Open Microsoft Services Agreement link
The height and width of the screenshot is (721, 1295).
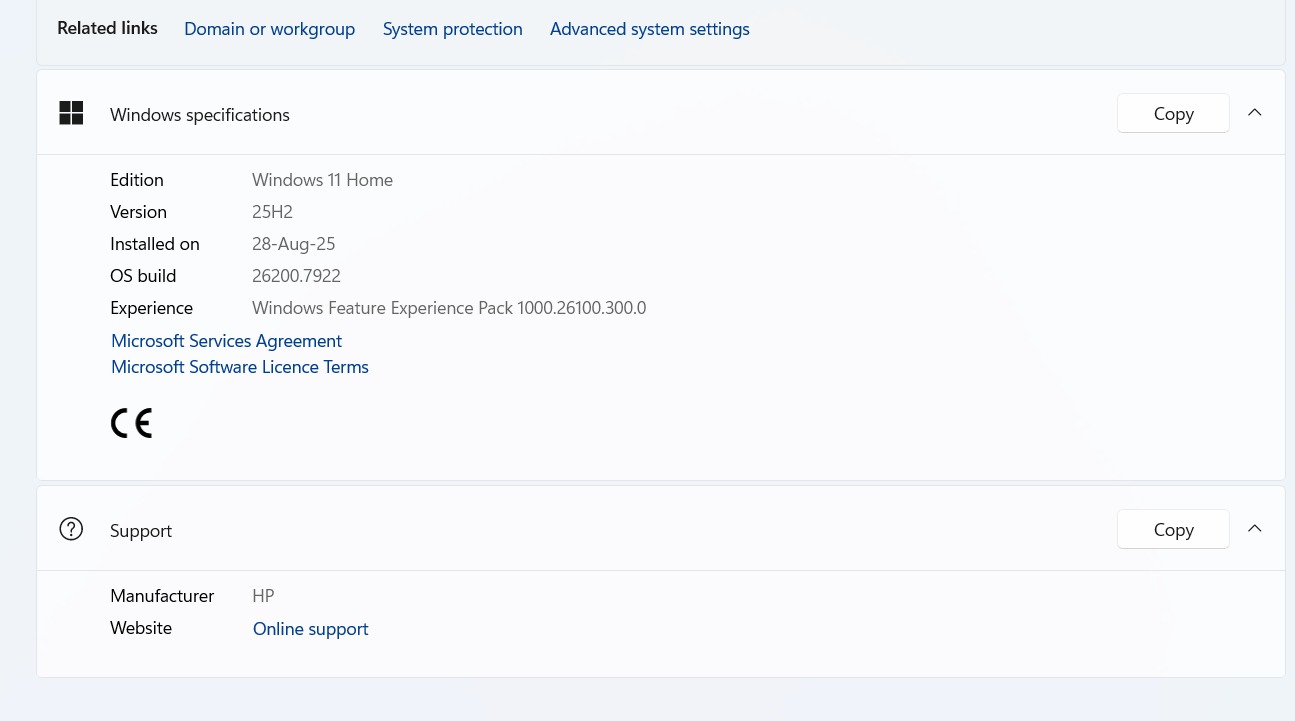click(x=227, y=341)
